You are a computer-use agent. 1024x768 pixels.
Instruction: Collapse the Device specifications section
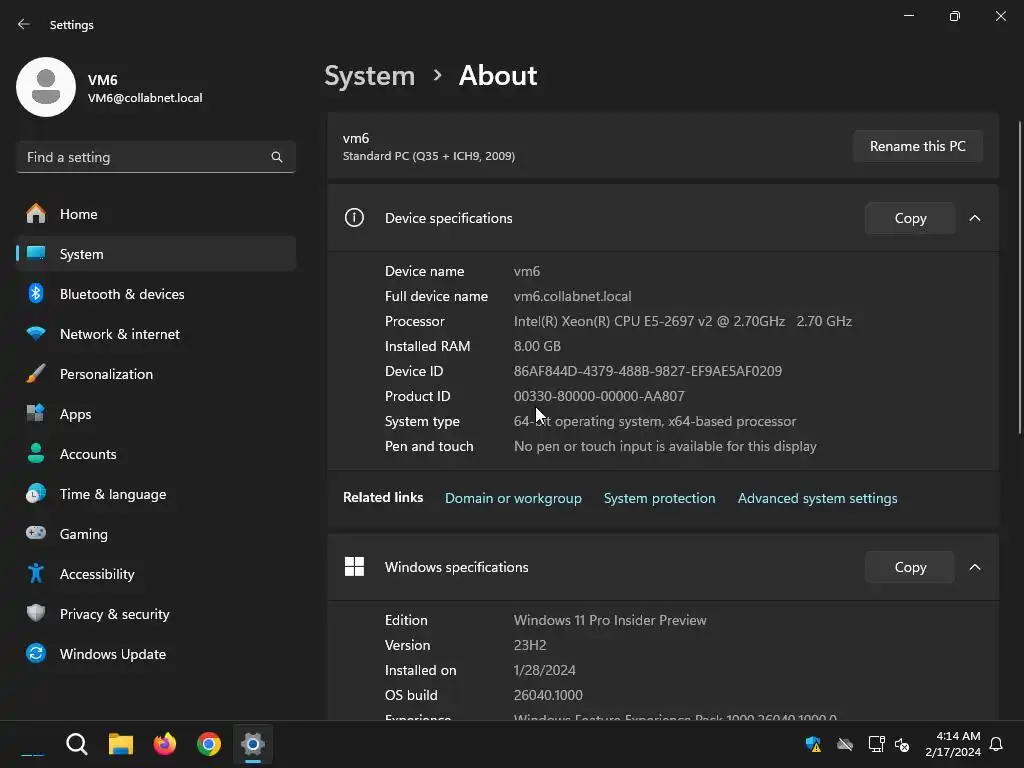(974, 218)
